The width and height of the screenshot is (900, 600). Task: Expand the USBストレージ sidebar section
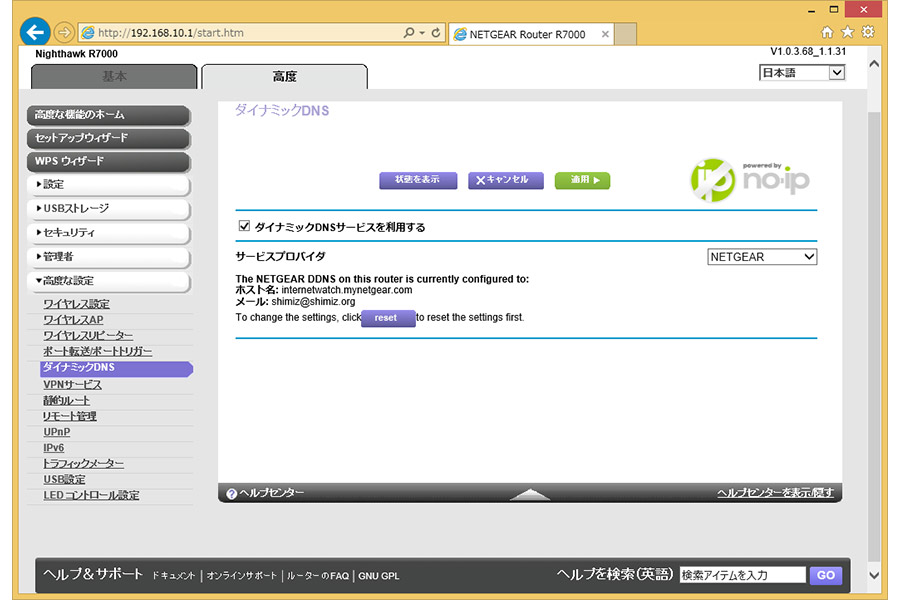click(x=108, y=209)
